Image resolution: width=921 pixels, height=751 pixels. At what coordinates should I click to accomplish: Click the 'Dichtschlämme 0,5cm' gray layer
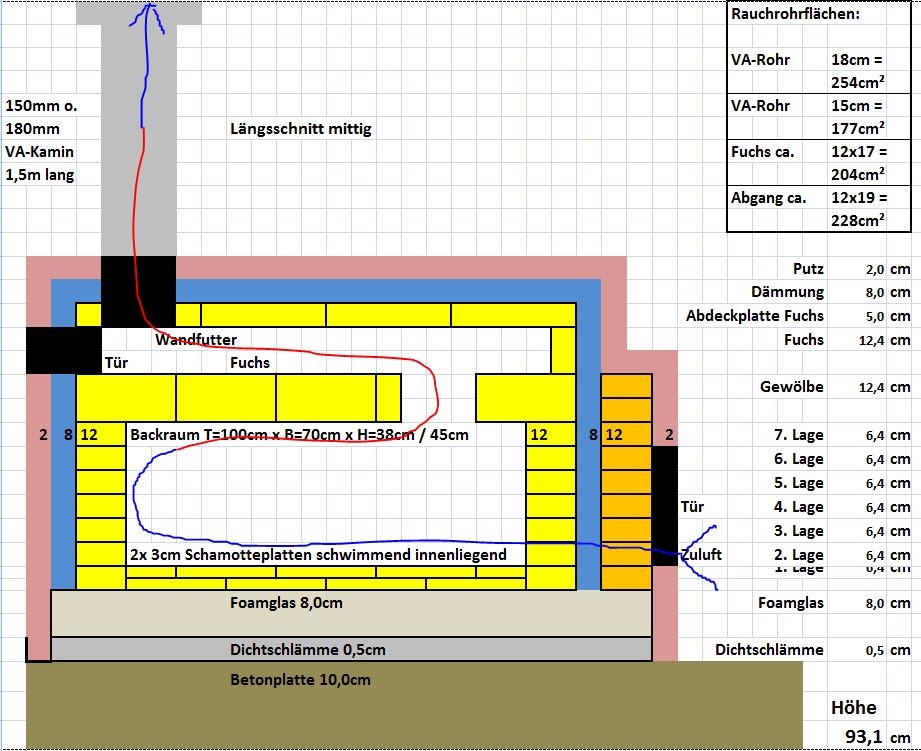coord(350,650)
